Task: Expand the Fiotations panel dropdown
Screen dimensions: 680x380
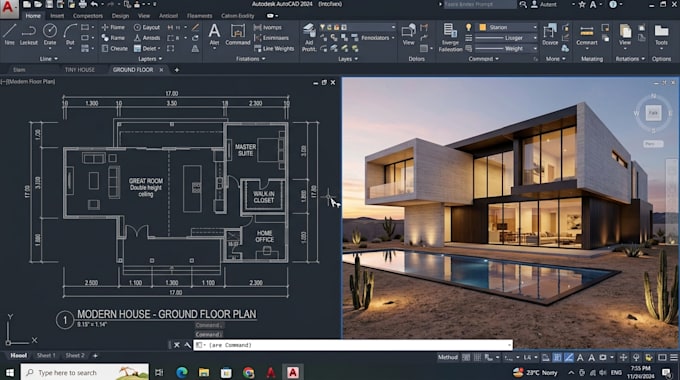Action: point(251,59)
